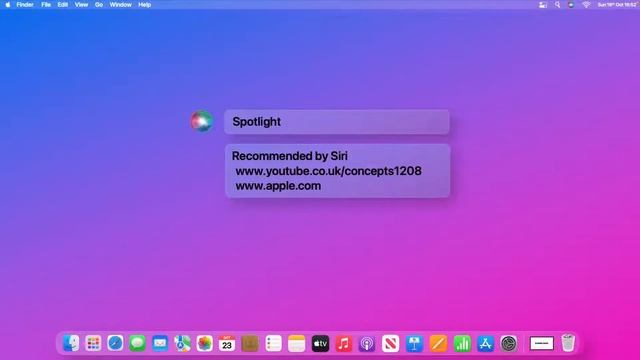Image resolution: width=640 pixels, height=360 pixels.
Task: Open the Help menu
Action: pos(144,5)
